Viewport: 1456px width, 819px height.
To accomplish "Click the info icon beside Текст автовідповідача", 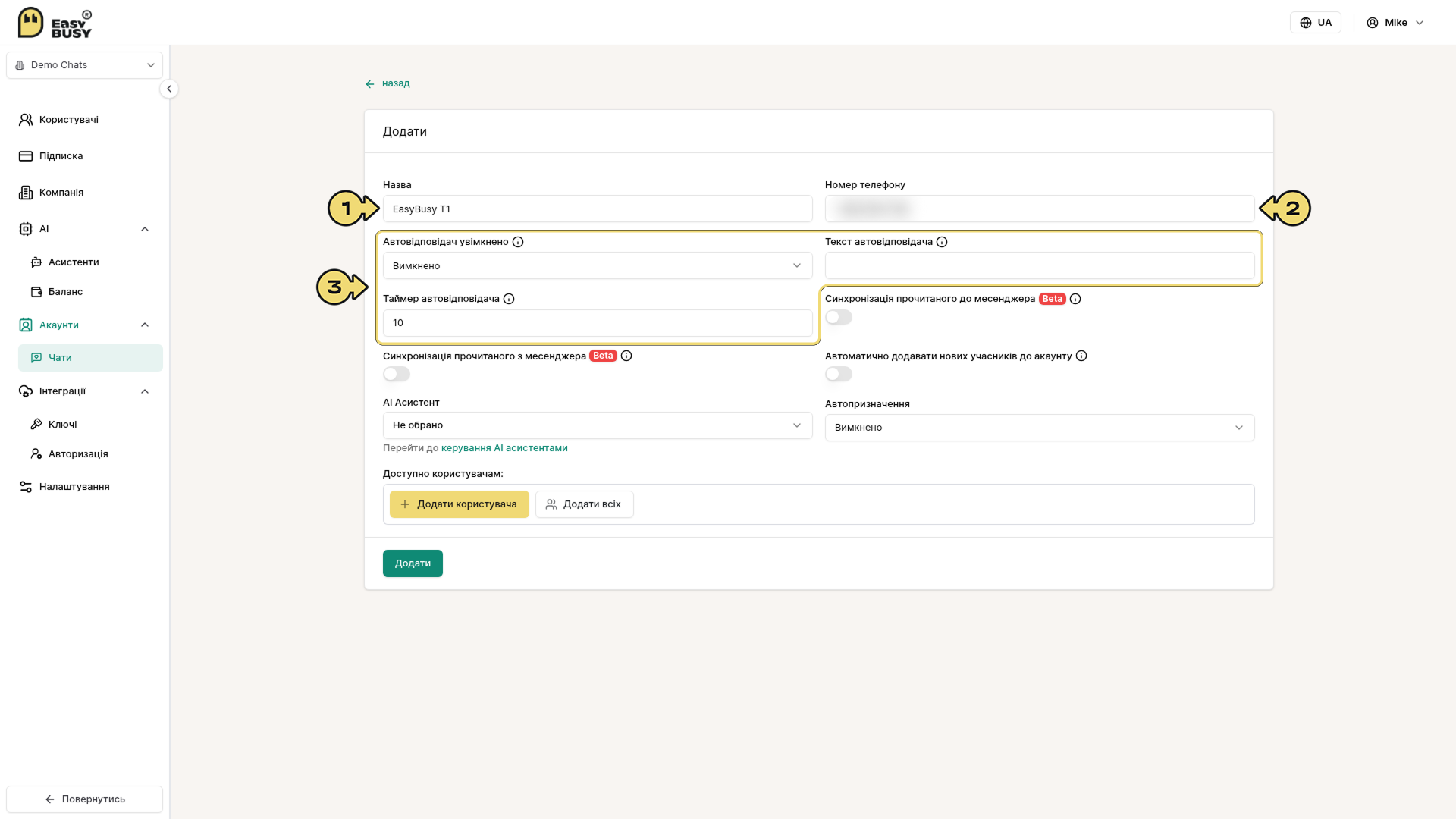I will (x=942, y=242).
